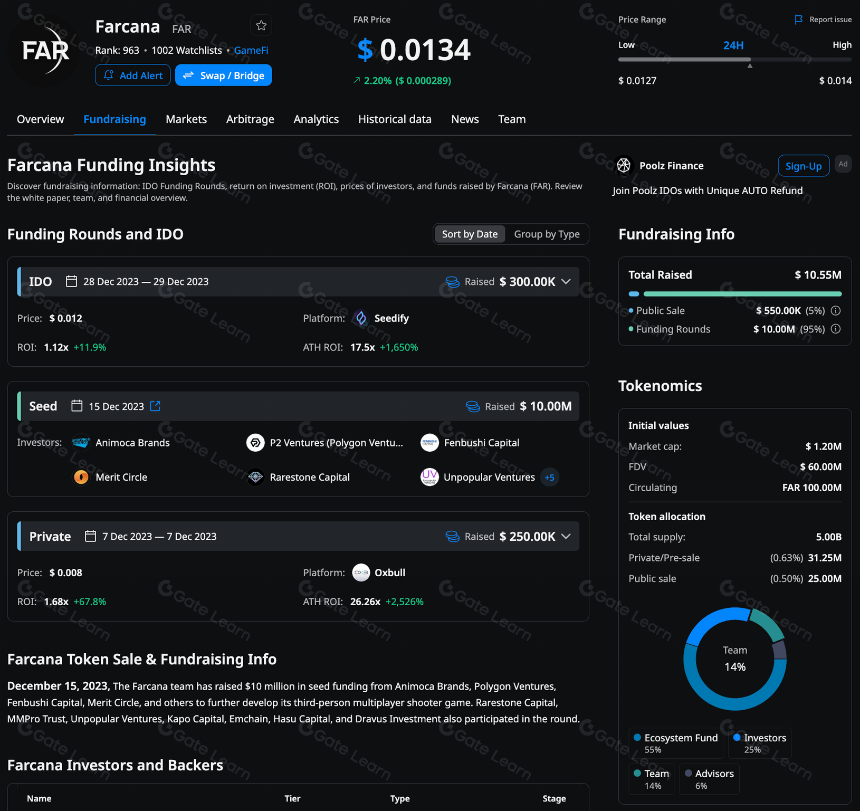
Task: Collapse the IDO round details chevron
Action: pos(567,281)
